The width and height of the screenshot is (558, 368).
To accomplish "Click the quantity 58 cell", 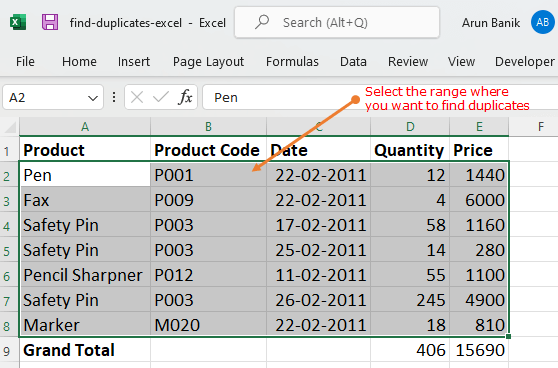I will tap(410, 225).
